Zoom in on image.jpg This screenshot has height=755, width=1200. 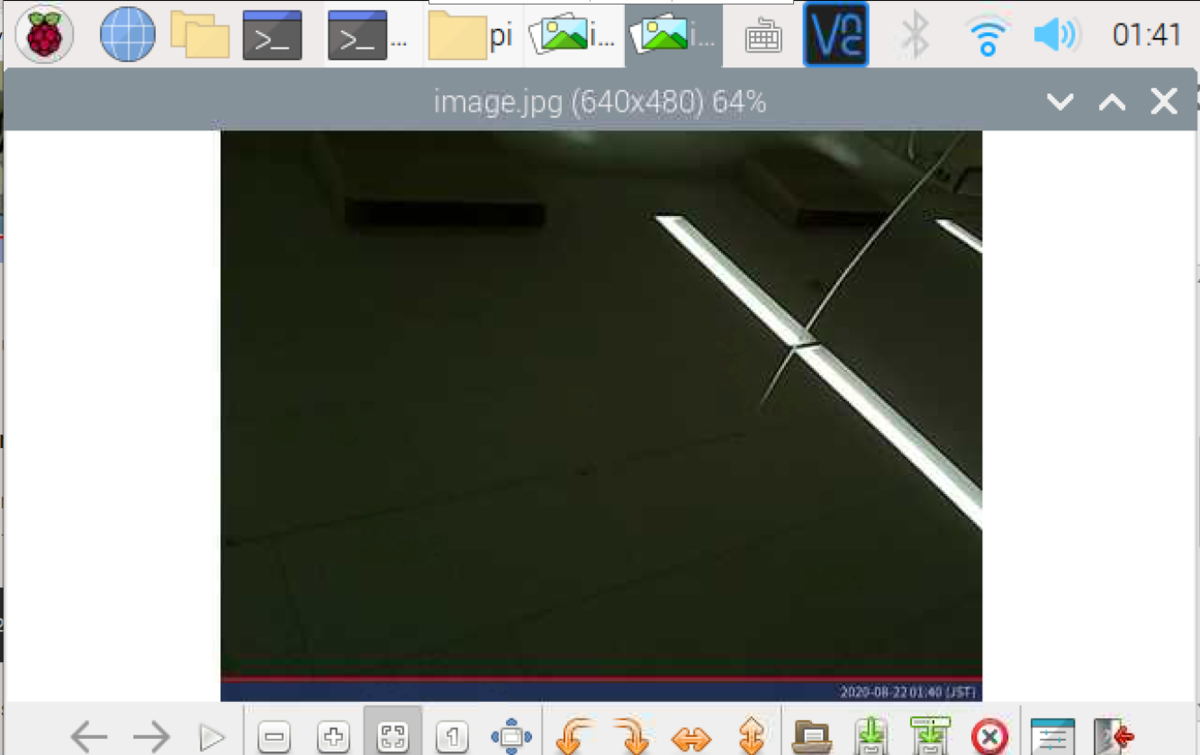point(334,735)
